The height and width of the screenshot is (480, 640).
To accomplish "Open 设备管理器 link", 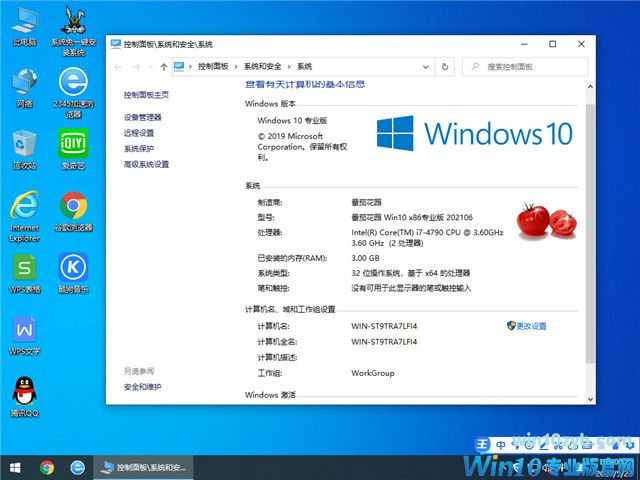I will (x=142, y=117).
